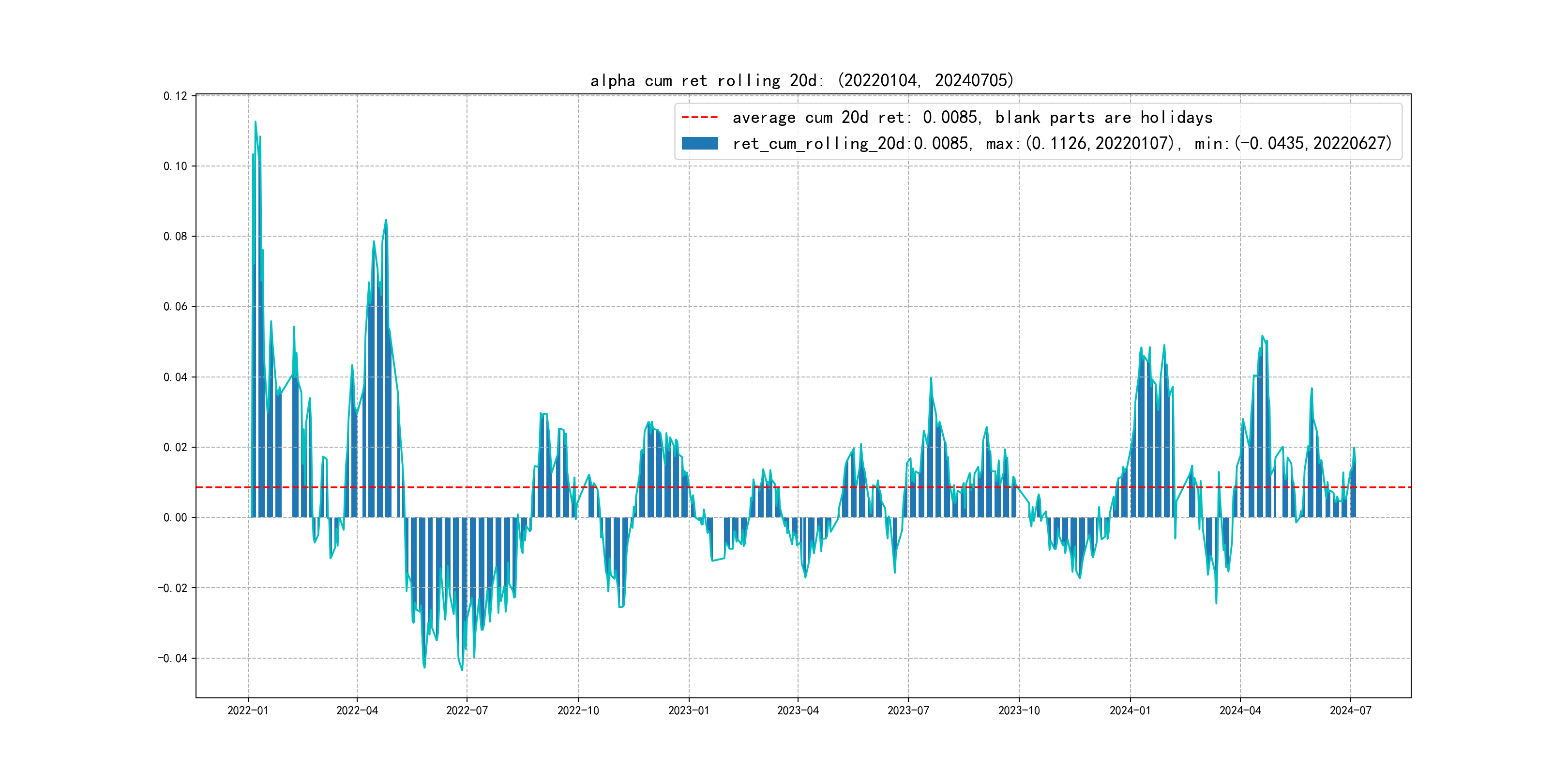Click the 2023-10 x-axis tick label
Image resolution: width=1568 pixels, height=784 pixels.
pyautogui.click(x=1019, y=710)
